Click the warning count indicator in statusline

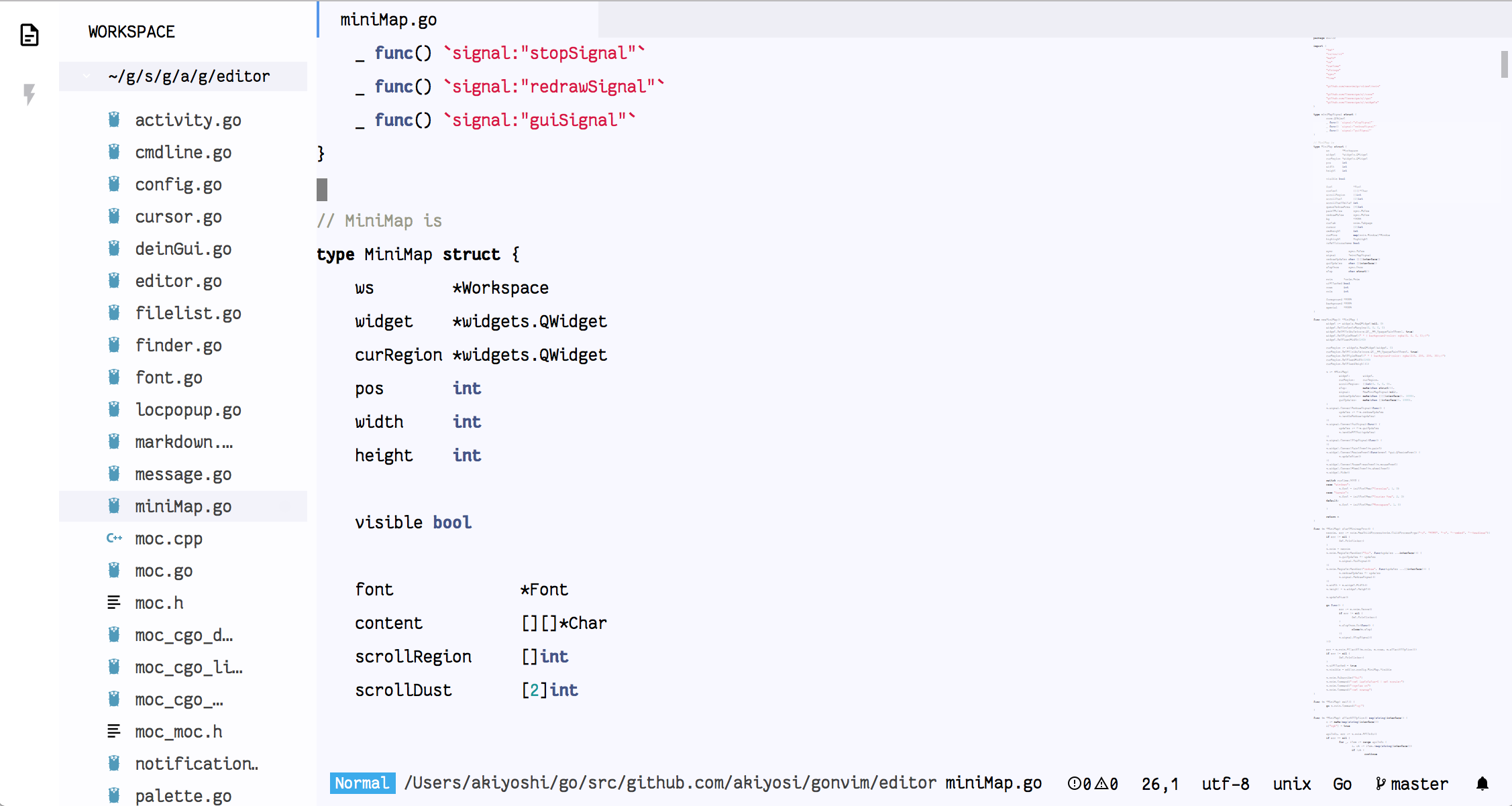[1107, 783]
